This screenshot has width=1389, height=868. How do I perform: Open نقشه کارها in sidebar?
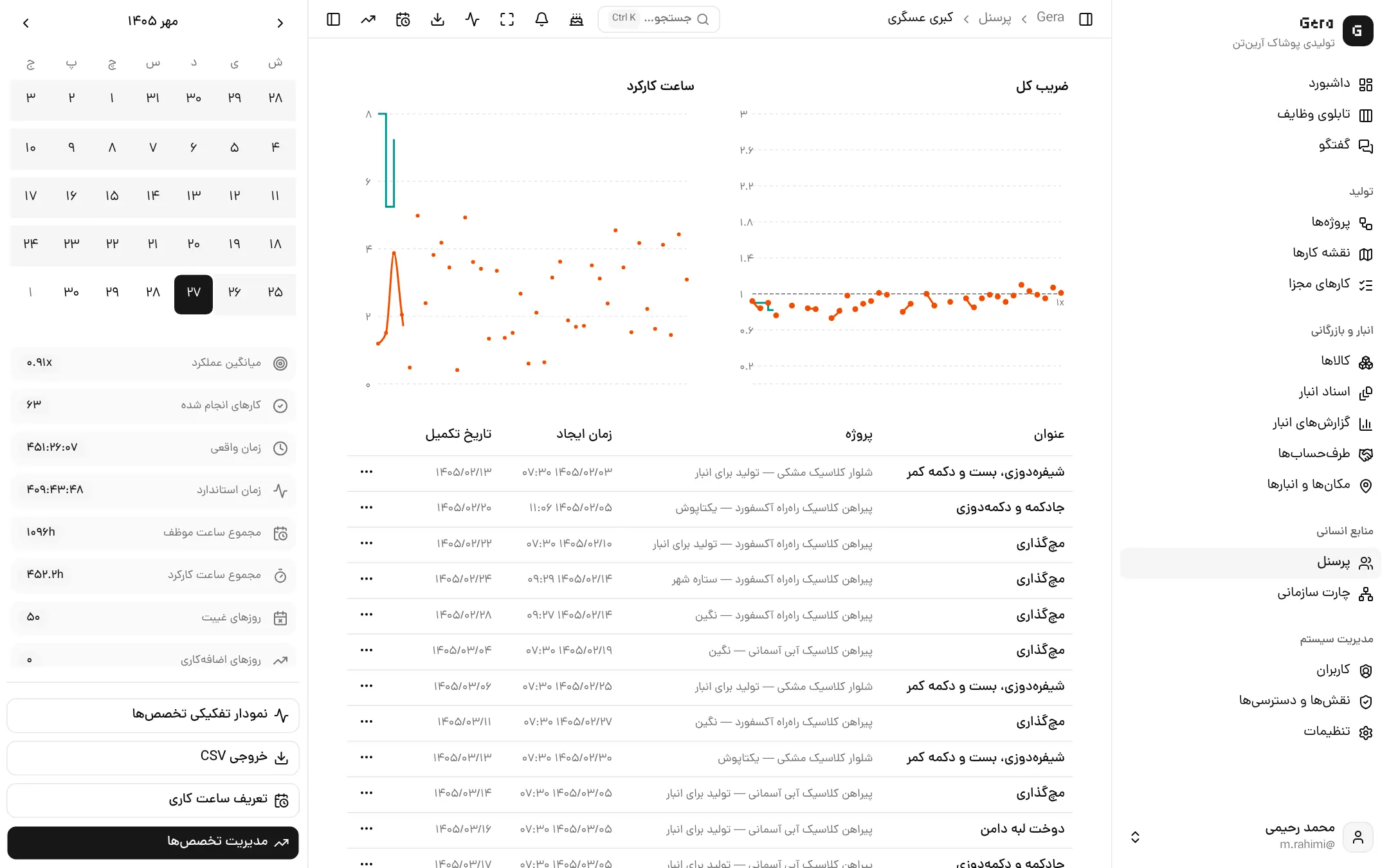tap(1333, 253)
